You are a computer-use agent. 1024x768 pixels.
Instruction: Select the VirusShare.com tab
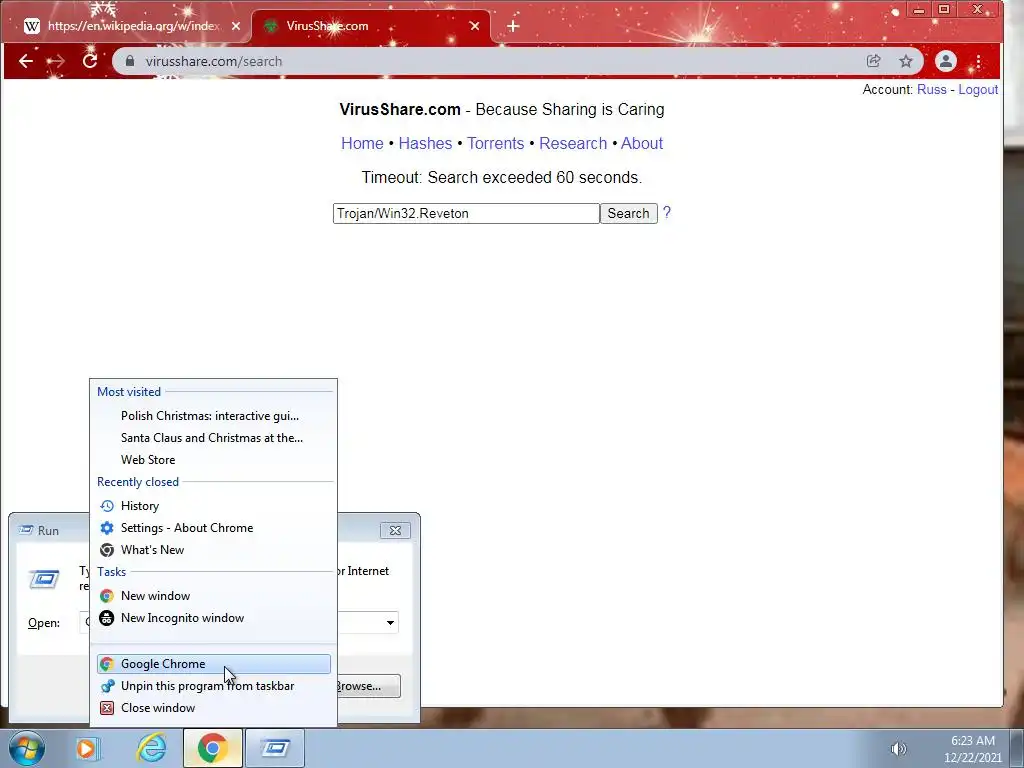click(x=370, y=26)
